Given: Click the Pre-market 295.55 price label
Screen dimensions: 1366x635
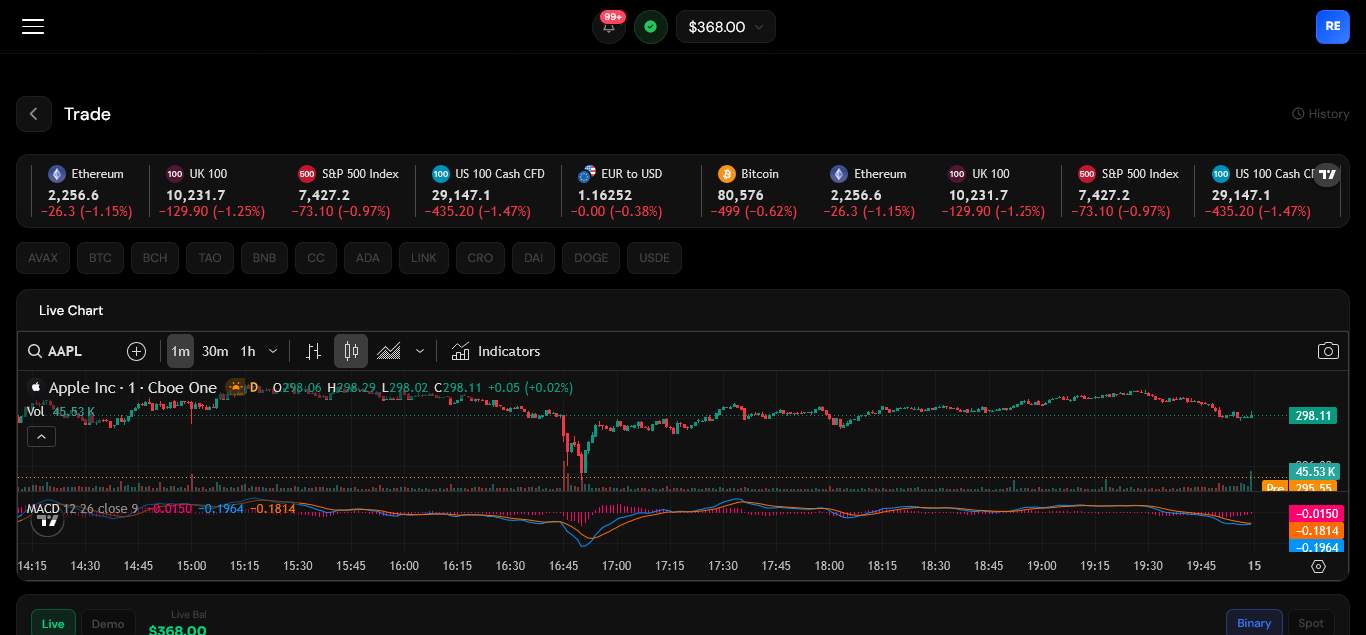Looking at the screenshot, I should pos(1300,487).
